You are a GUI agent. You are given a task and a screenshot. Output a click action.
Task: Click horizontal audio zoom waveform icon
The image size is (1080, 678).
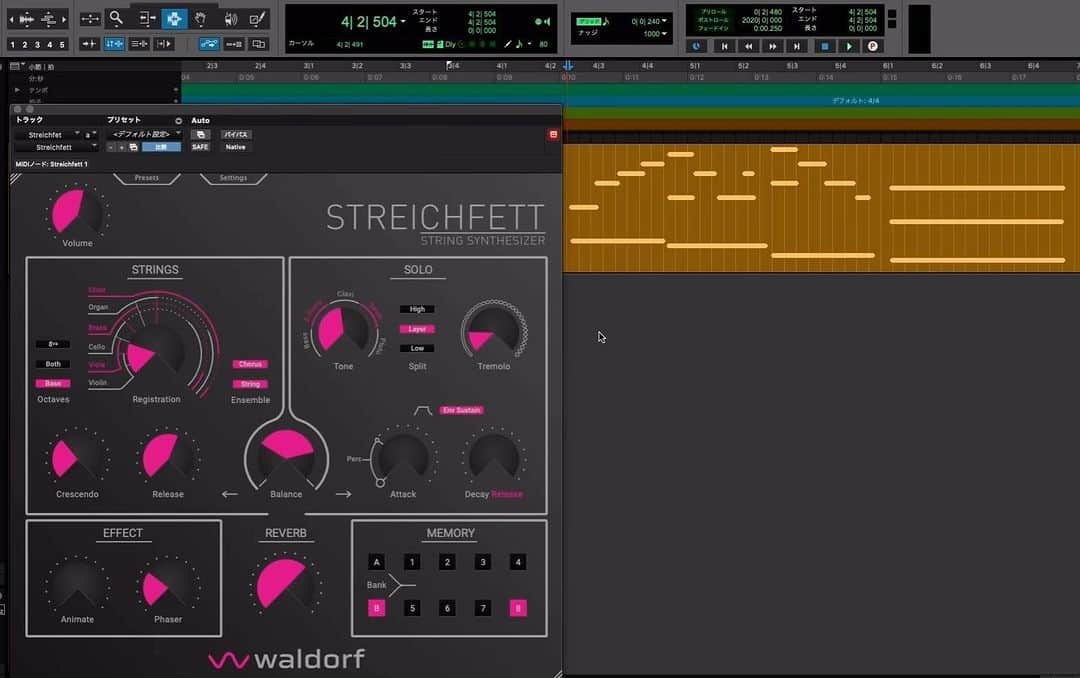click(x=27, y=19)
